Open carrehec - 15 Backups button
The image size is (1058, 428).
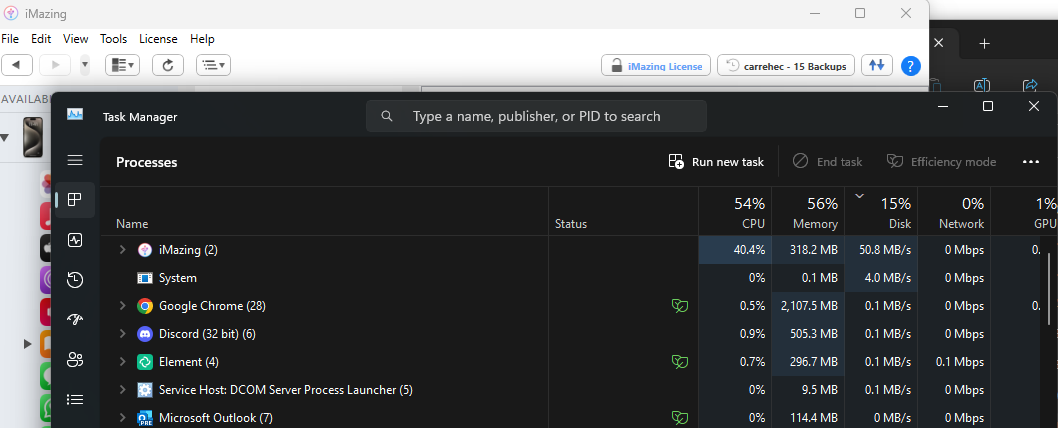[786, 65]
